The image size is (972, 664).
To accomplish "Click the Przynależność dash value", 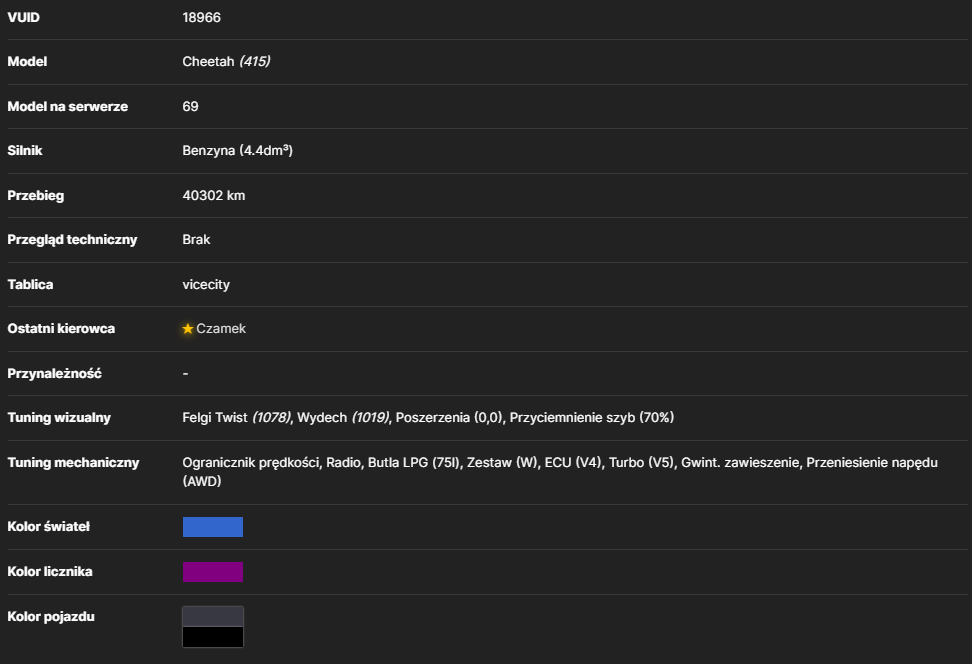I will (185, 373).
